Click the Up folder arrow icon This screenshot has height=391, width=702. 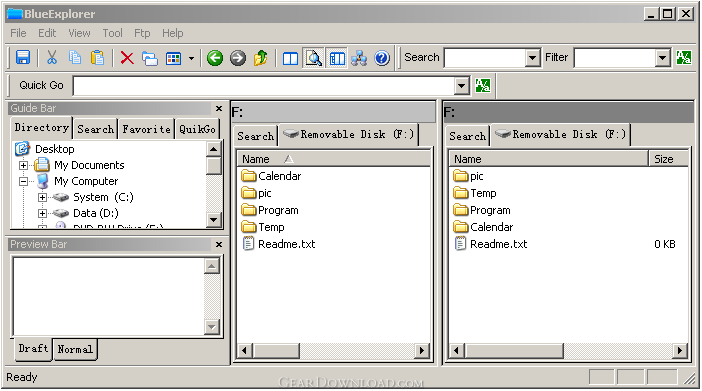click(x=261, y=58)
